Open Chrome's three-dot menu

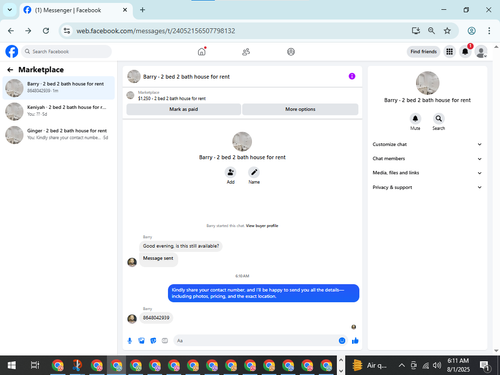tap(489, 31)
